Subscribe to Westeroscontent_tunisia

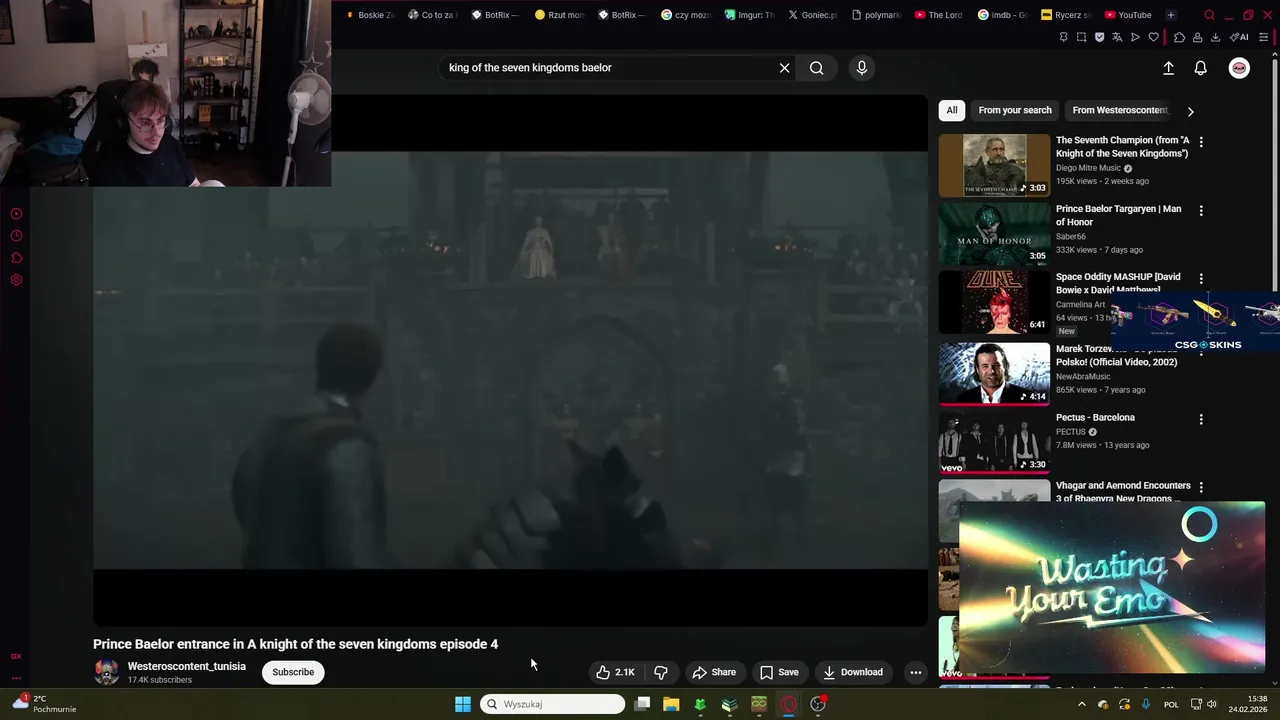(293, 672)
